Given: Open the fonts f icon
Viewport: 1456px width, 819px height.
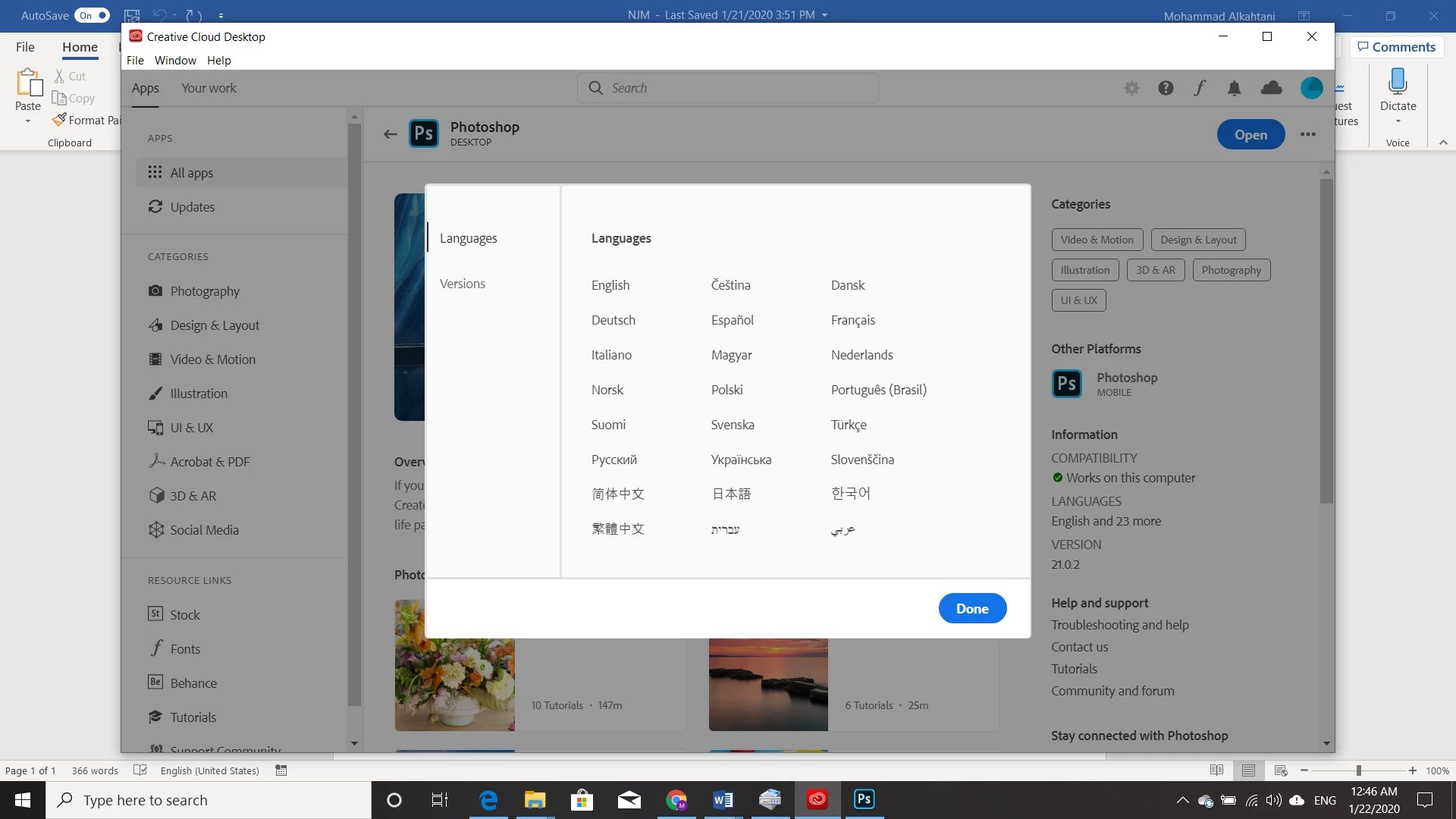Looking at the screenshot, I should point(1200,88).
